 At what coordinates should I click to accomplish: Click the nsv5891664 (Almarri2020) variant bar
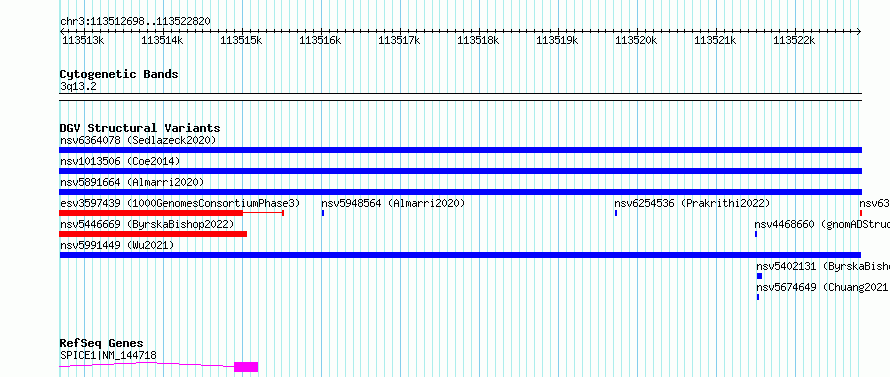(x=460, y=192)
